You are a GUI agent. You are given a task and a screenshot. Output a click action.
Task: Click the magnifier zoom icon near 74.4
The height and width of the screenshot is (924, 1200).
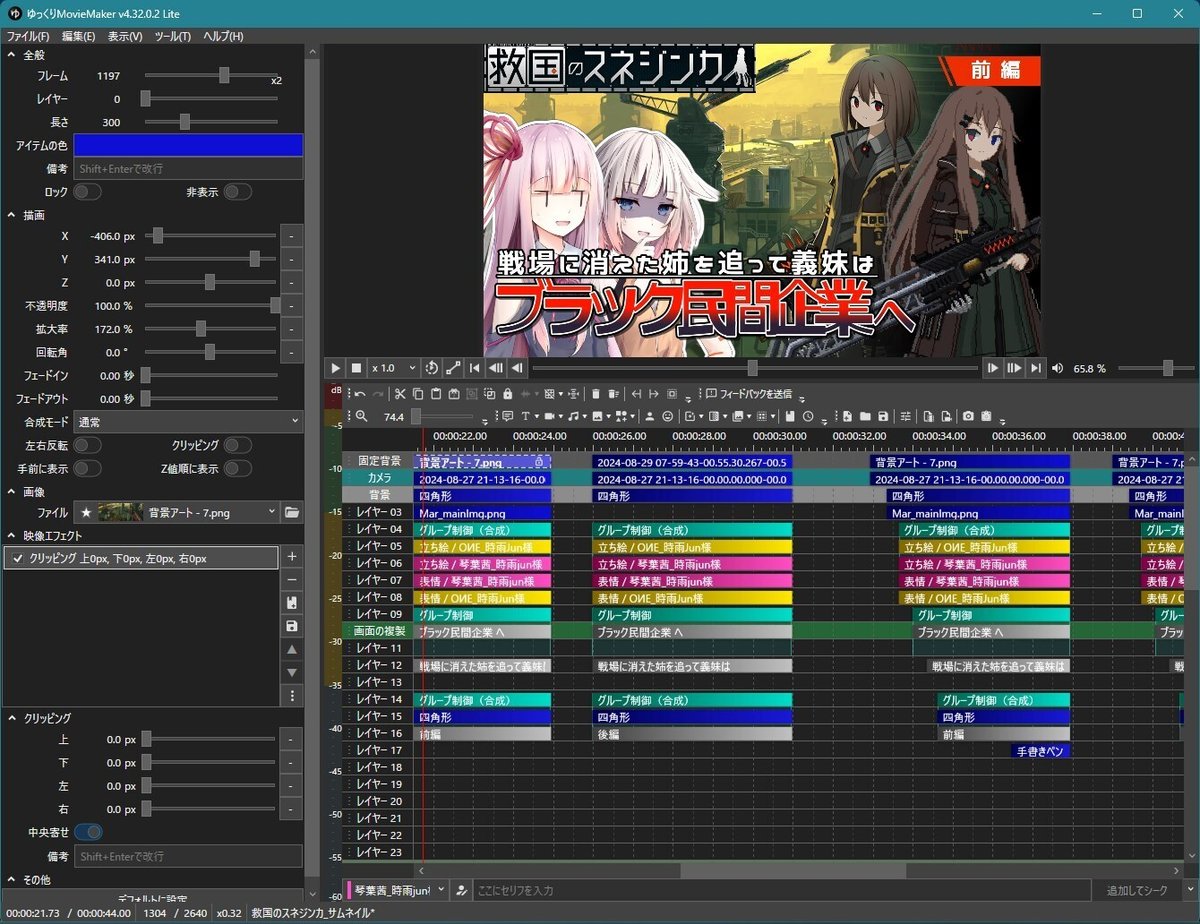(362, 416)
